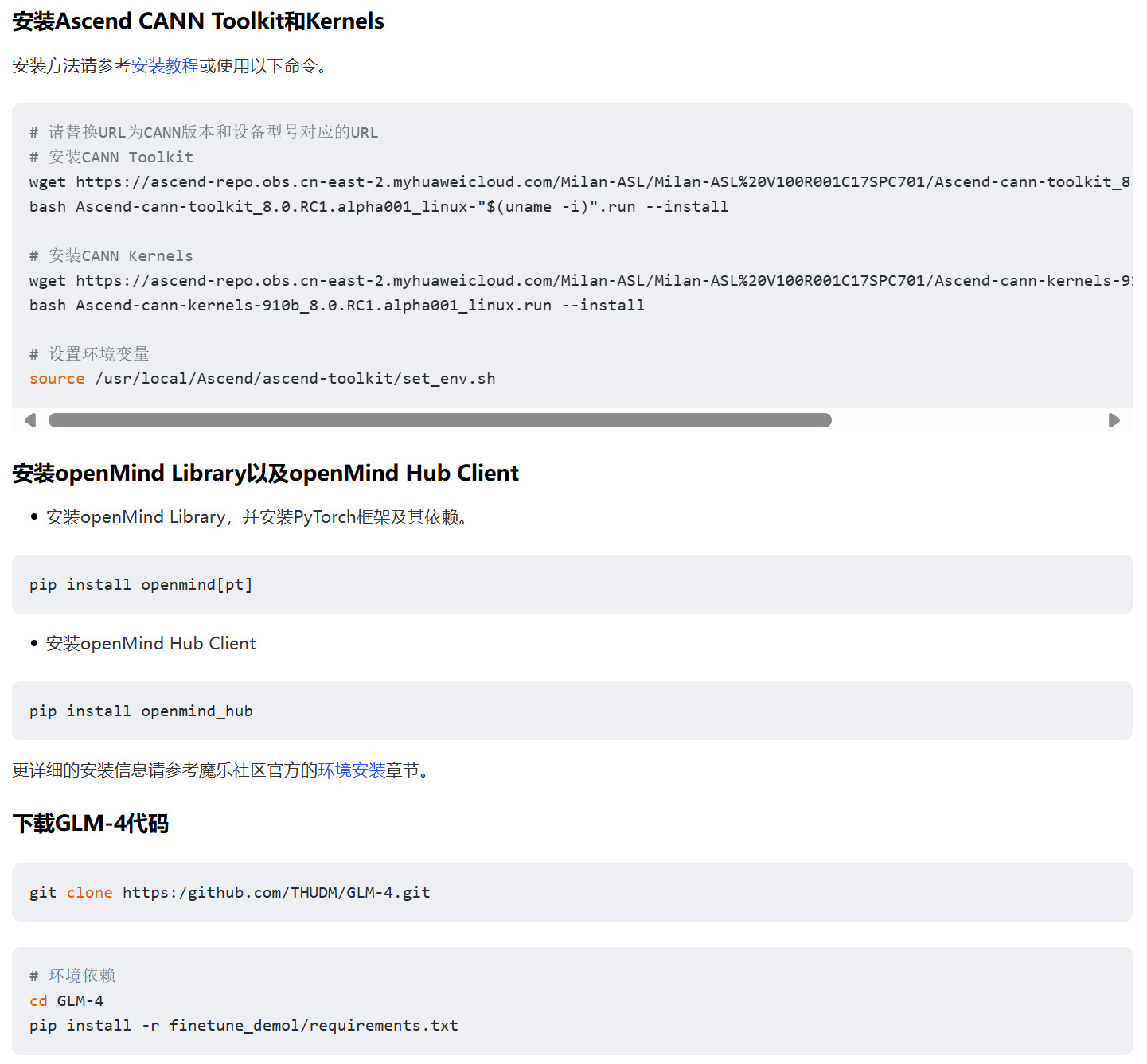Click the right arrow of code block scrollbar
The height and width of the screenshot is (1064, 1147).
[1114, 420]
